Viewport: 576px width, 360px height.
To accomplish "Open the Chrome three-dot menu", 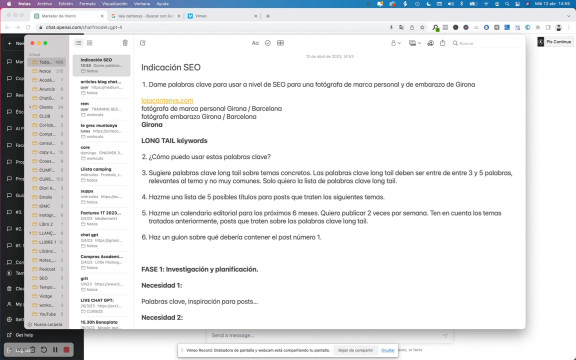I will 569,27.
